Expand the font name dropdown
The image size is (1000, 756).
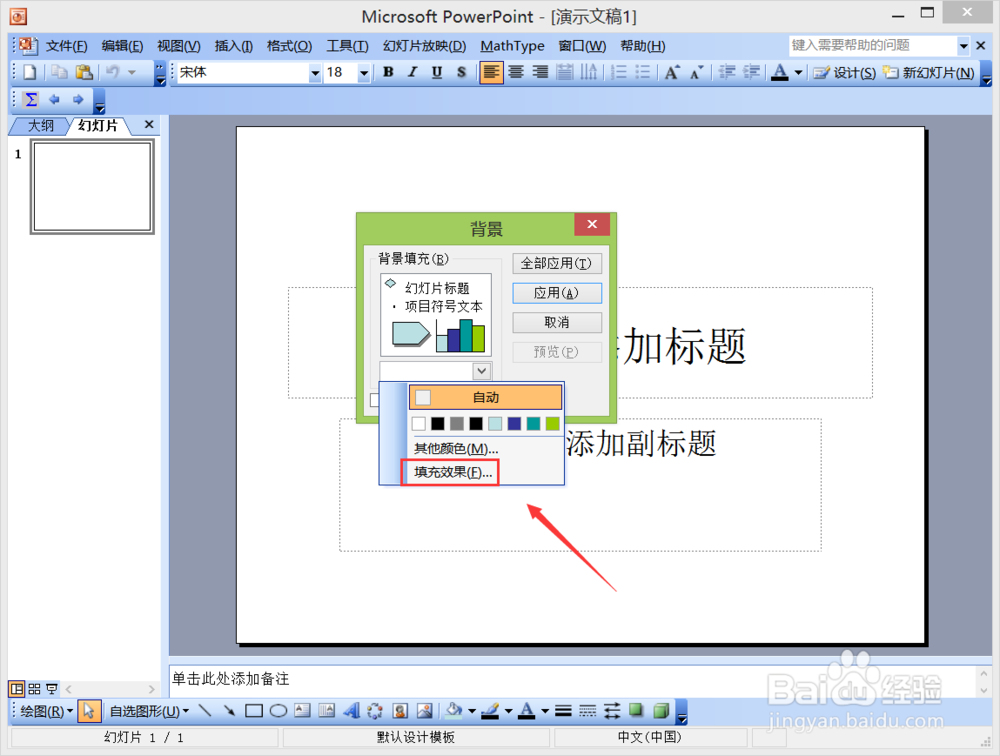tap(314, 73)
